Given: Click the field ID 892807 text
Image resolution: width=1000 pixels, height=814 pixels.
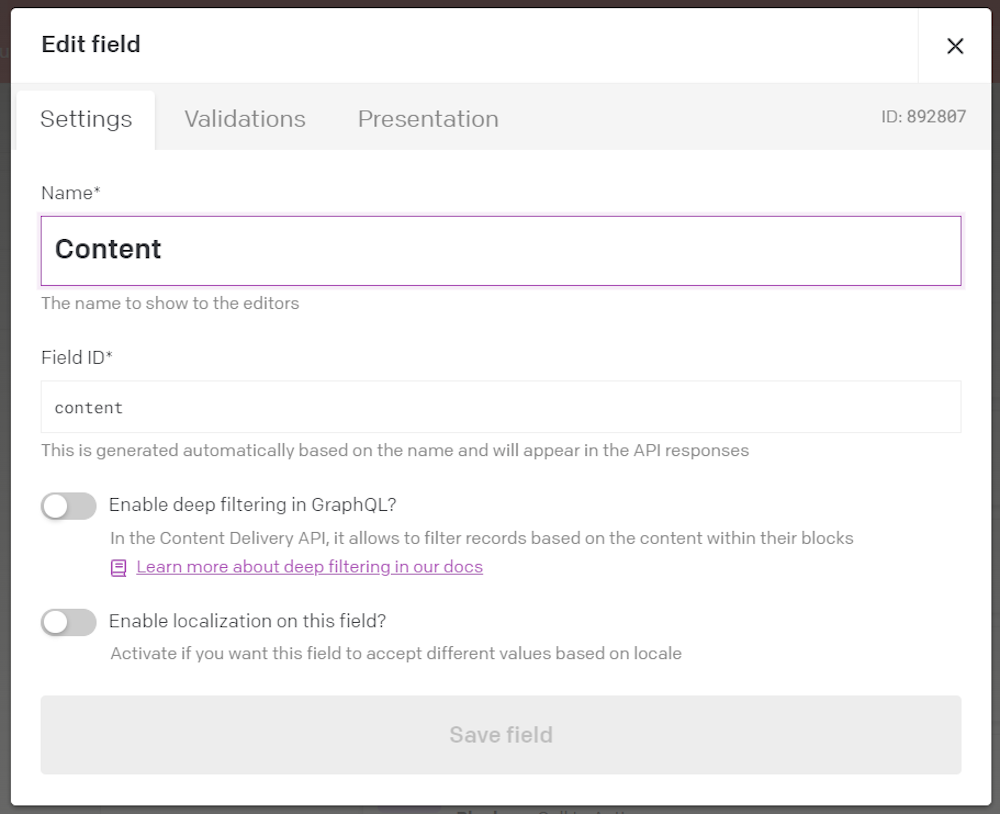Looking at the screenshot, I should [x=923, y=117].
